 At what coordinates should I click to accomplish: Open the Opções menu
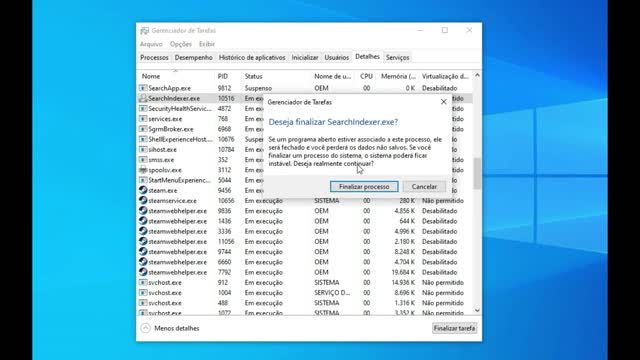coord(181,44)
